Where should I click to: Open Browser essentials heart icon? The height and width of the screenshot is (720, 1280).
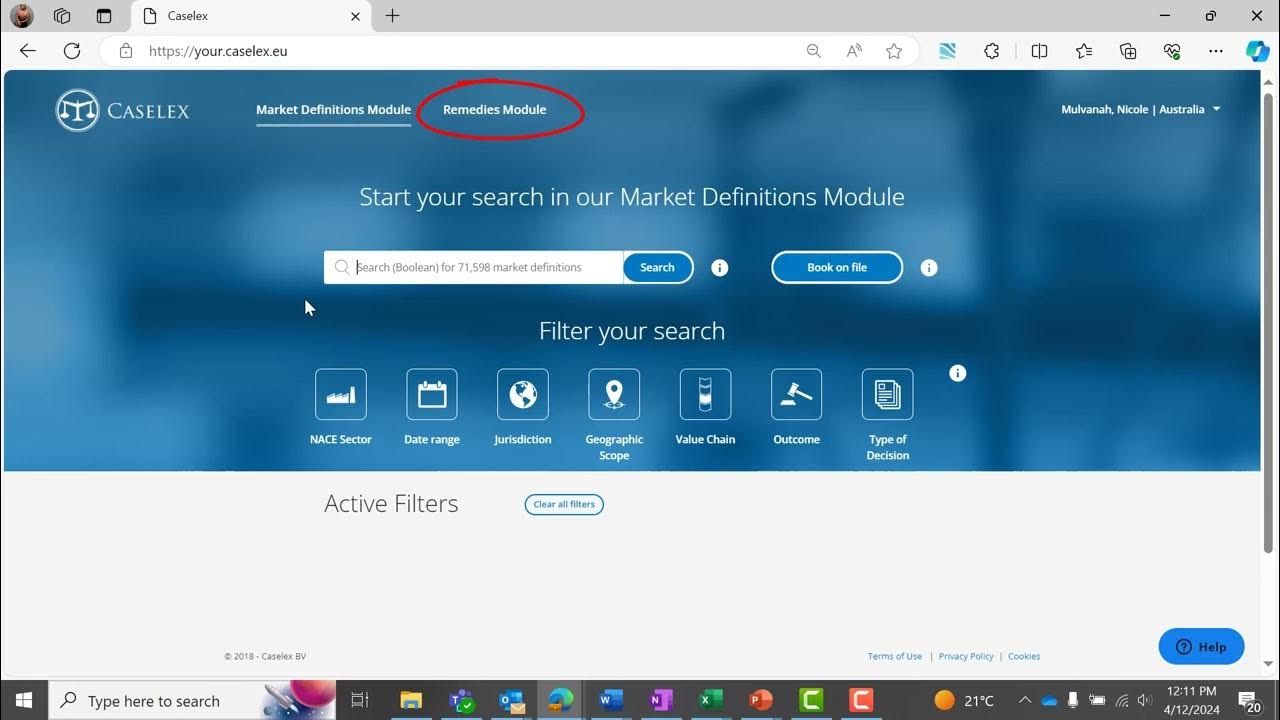coord(1172,51)
